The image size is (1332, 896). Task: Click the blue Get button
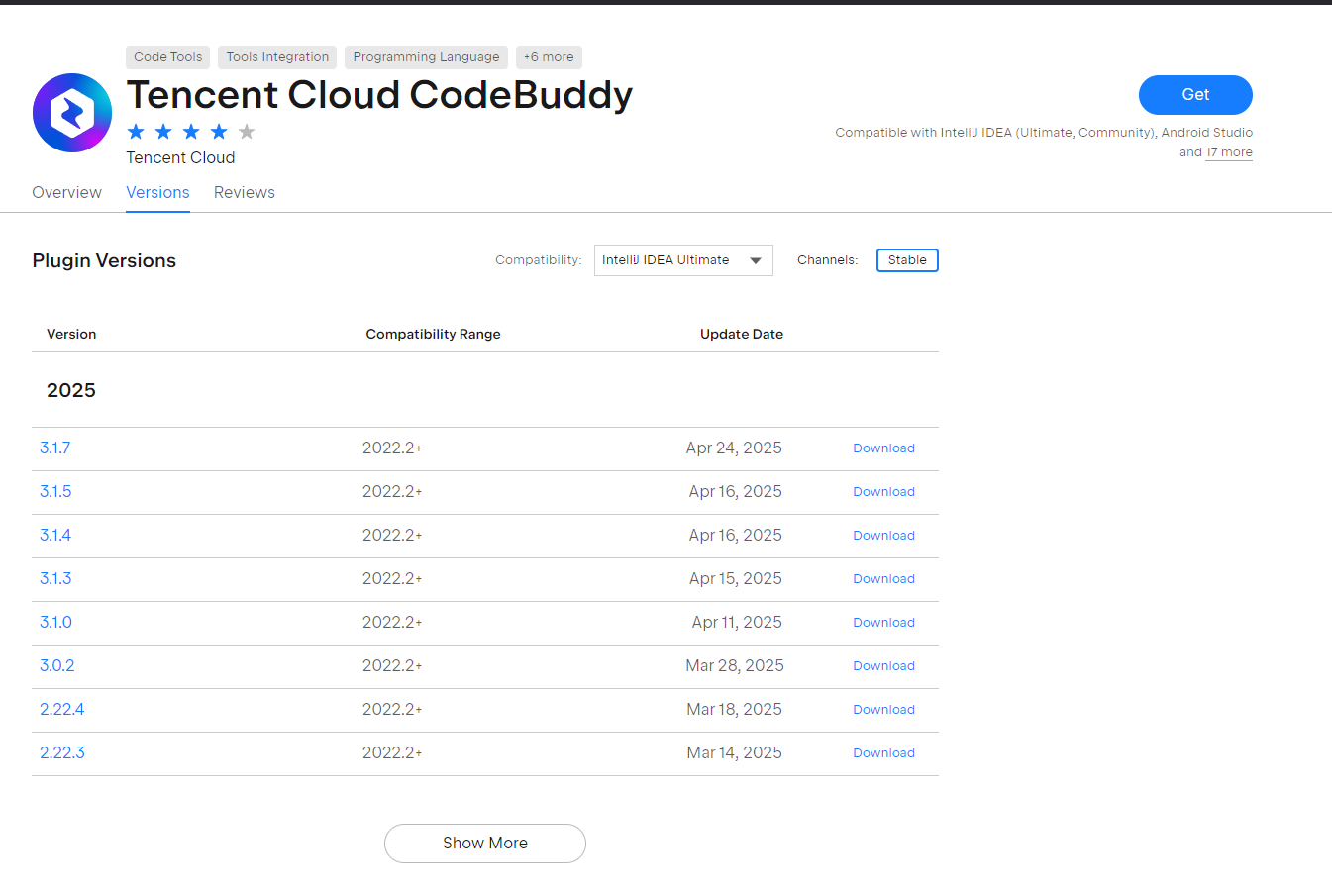point(1195,95)
